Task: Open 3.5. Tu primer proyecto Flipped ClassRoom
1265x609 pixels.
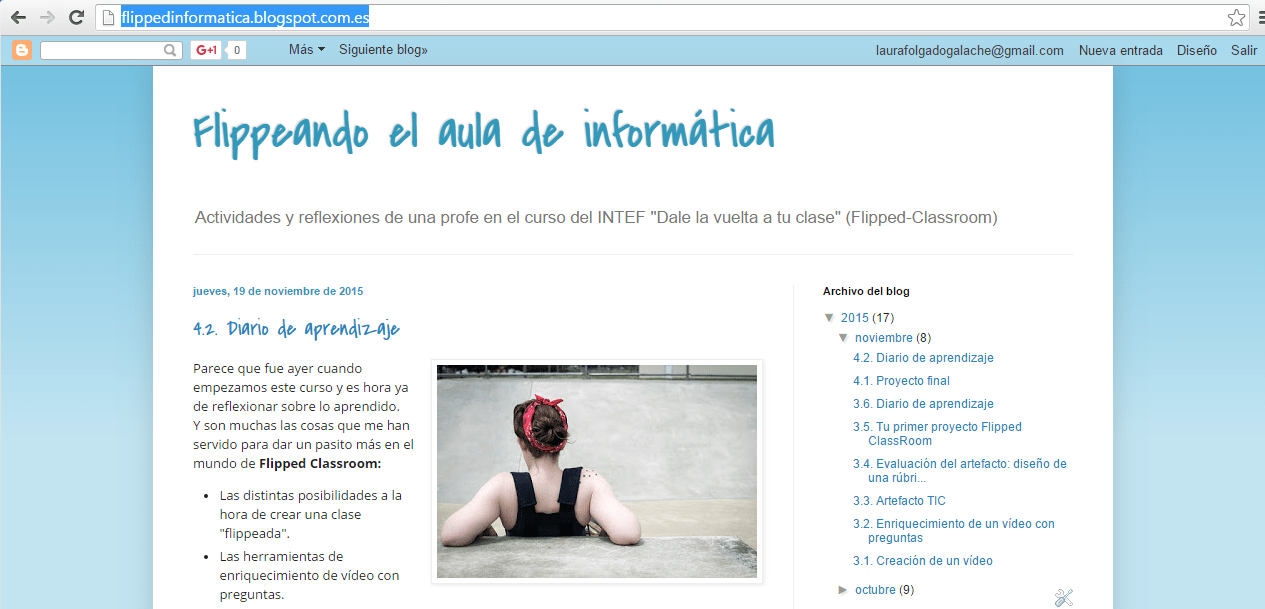Action: click(937, 434)
